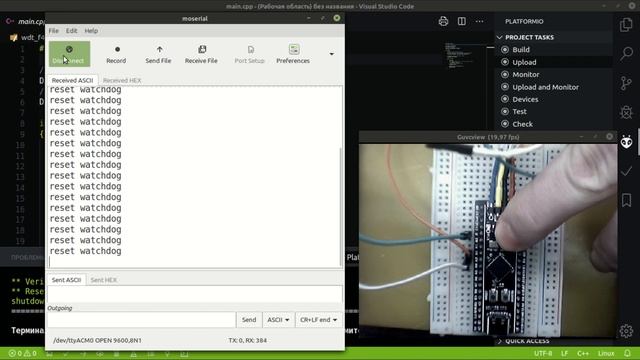
Task: Open the File menu in moserial
Action: 53,31
